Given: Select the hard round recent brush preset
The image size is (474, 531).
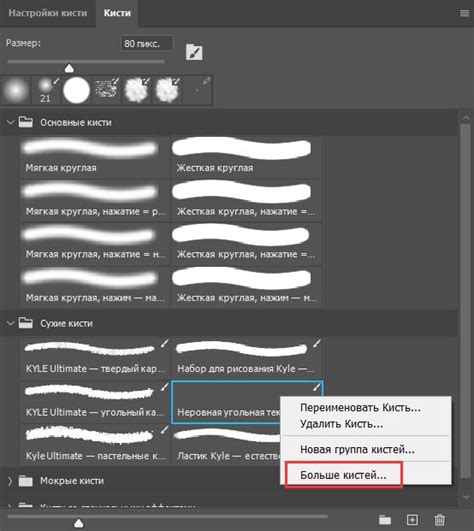Looking at the screenshot, I should pos(77,90).
